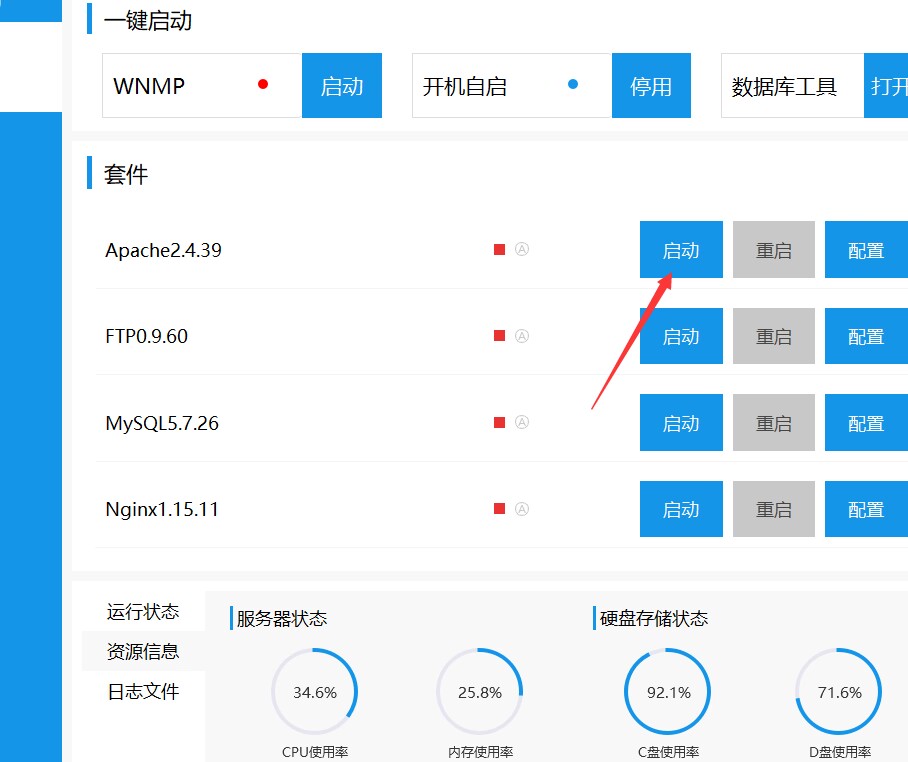Click the FTP0.9.60 service name
Screen dimensions: 908x762
(x=147, y=336)
